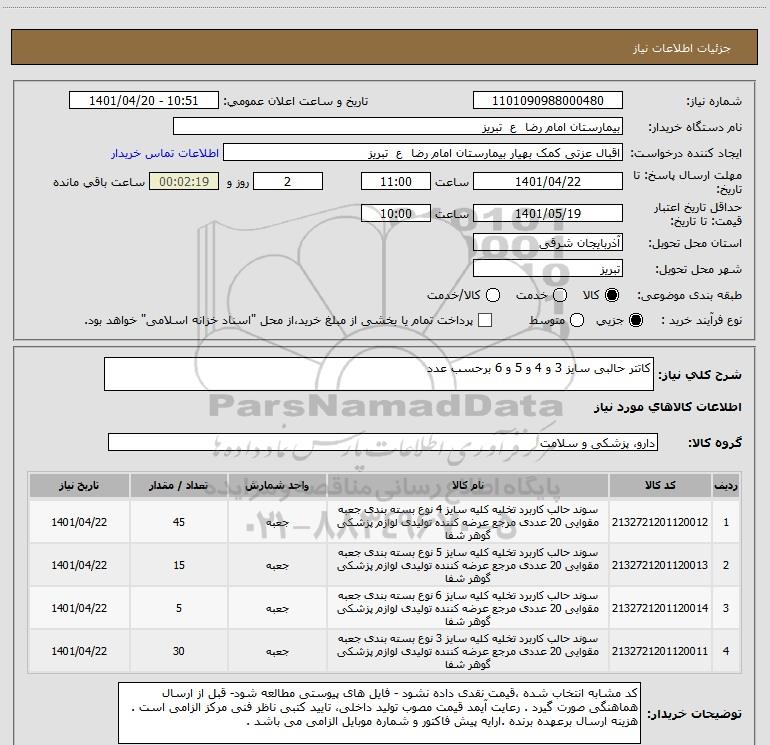770x745 pixels.
Task: Open the اطلاعات تماس خریدار link
Action: tap(165, 153)
